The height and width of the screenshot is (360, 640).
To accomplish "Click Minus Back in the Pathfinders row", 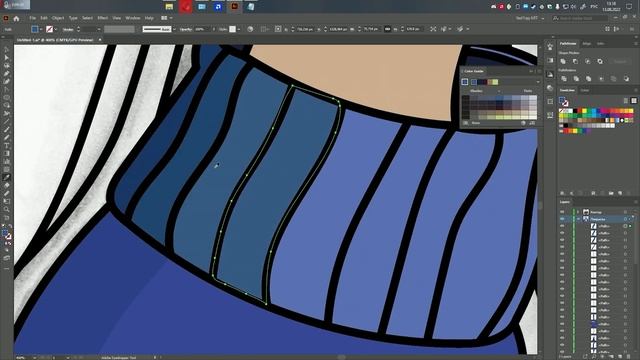I will (626, 78).
